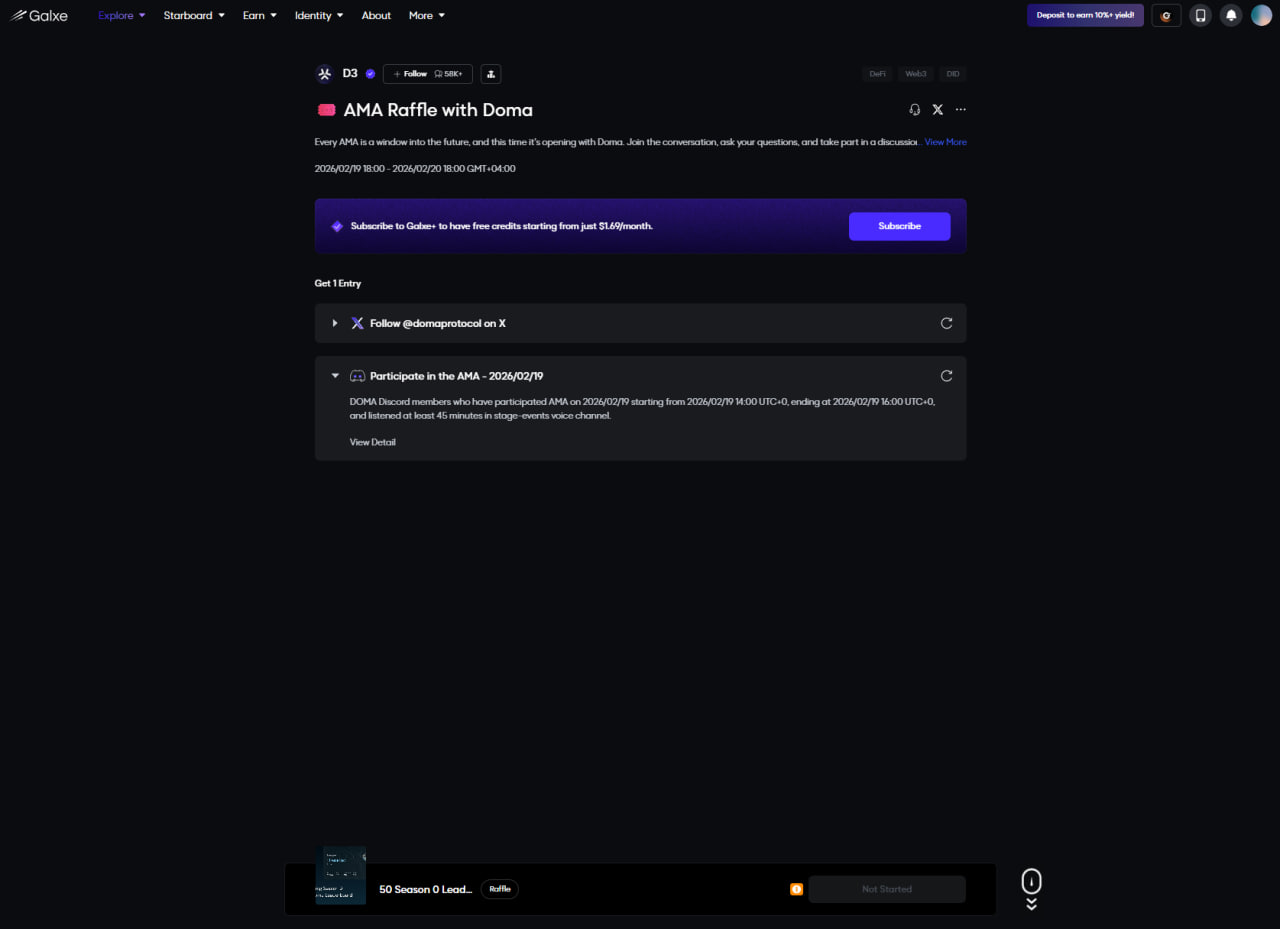The image size is (1280, 929).
Task: Expand the Follow @domaprotocol on X task
Action: coord(335,323)
